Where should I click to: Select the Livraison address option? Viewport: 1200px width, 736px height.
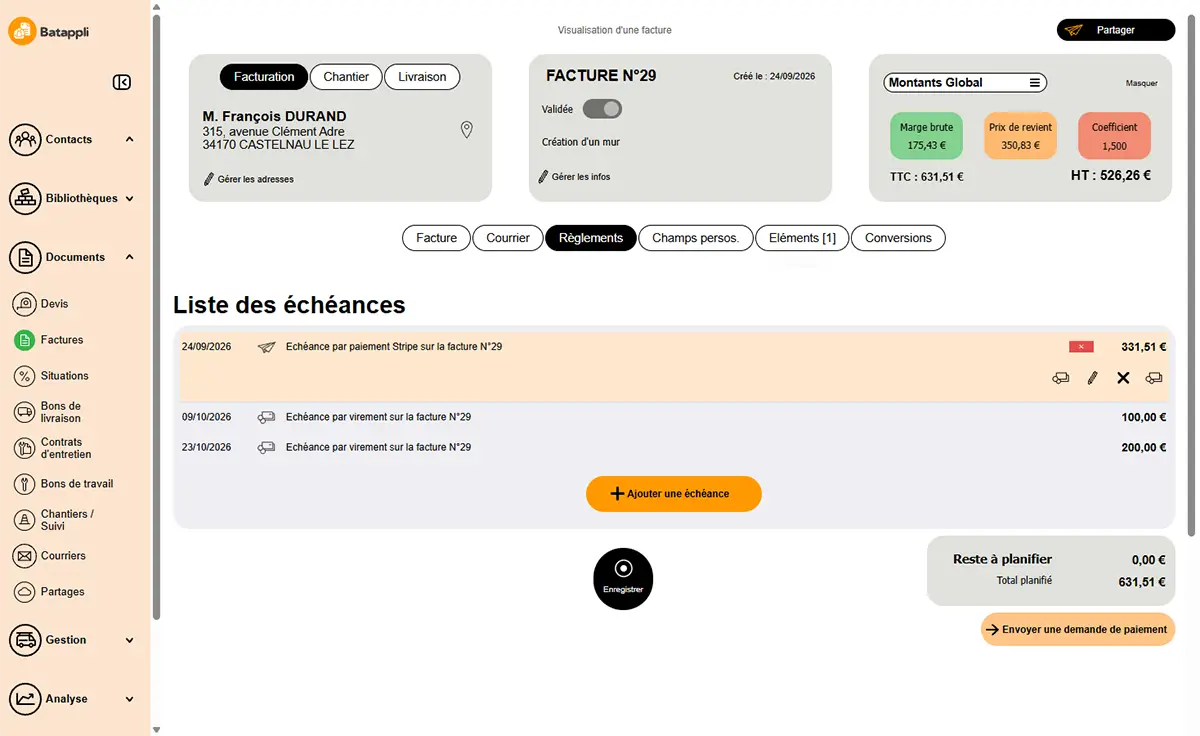coord(422,77)
